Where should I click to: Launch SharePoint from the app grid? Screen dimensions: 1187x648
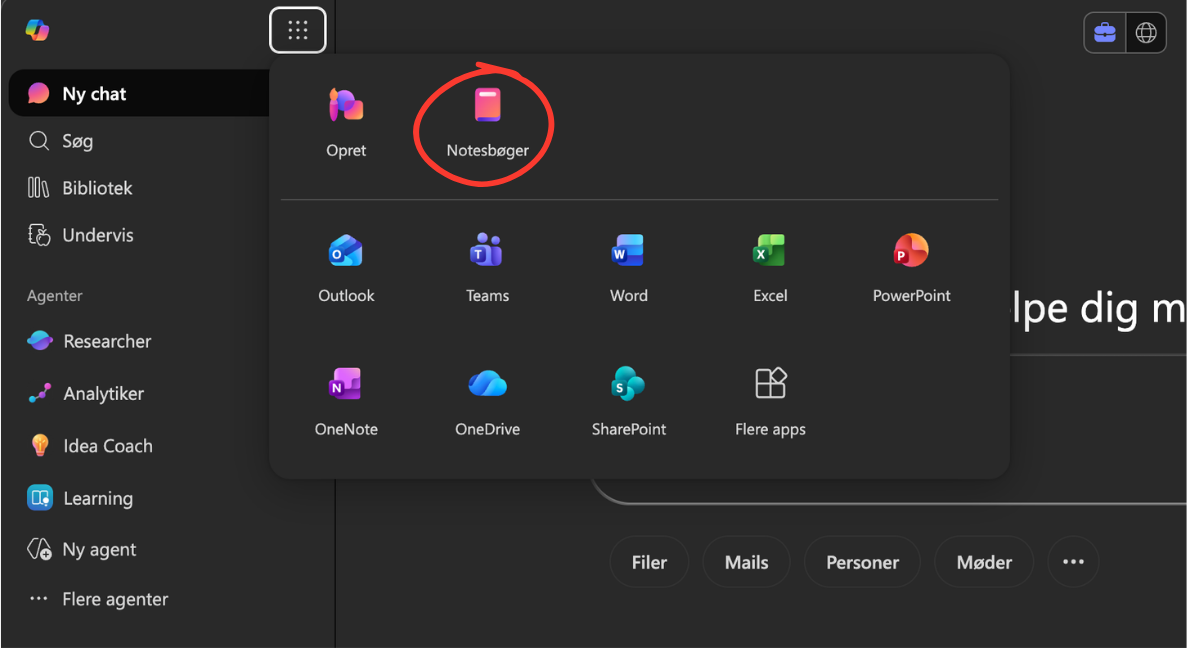628,401
